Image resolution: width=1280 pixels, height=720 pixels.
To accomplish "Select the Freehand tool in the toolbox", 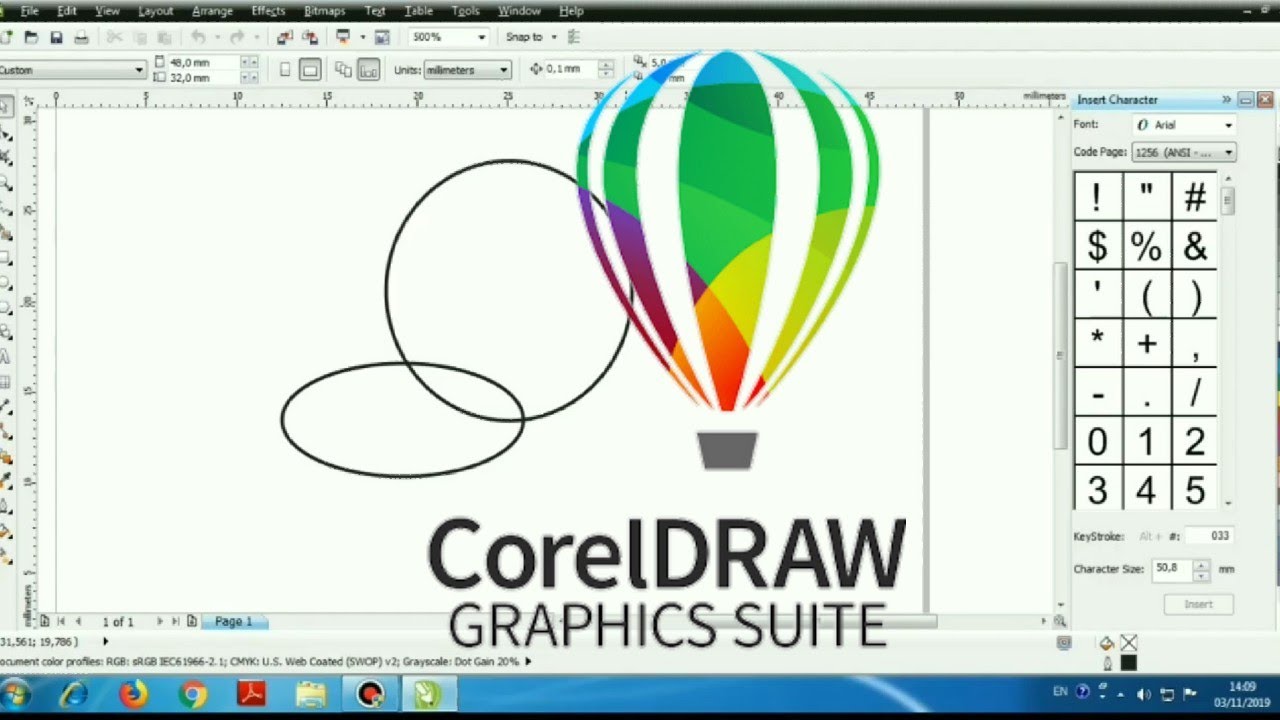I will pos(6,207).
